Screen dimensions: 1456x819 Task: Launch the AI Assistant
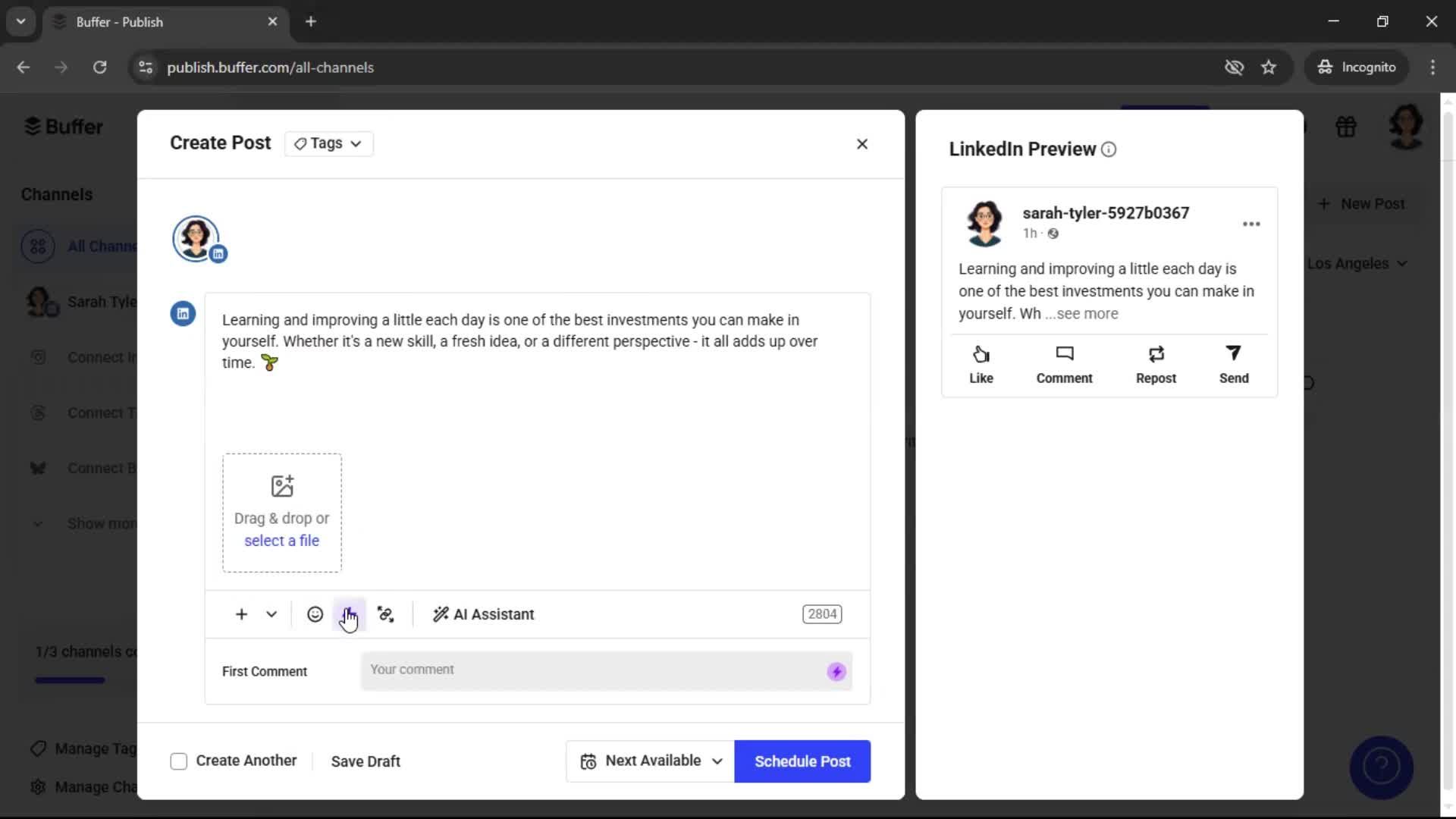[483, 614]
